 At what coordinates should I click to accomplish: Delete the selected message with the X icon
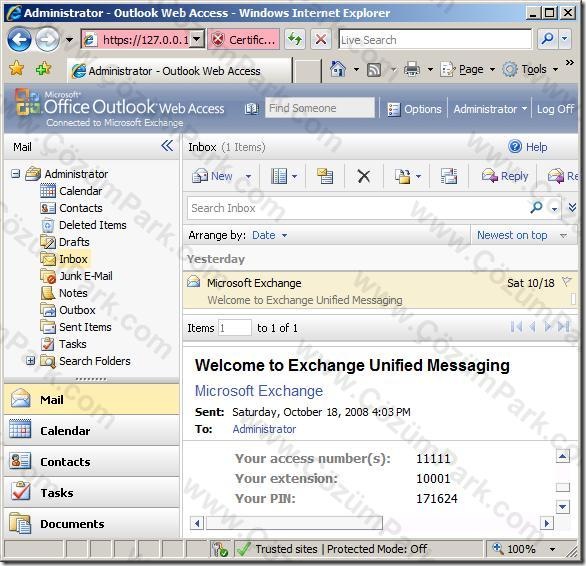pos(364,176)
